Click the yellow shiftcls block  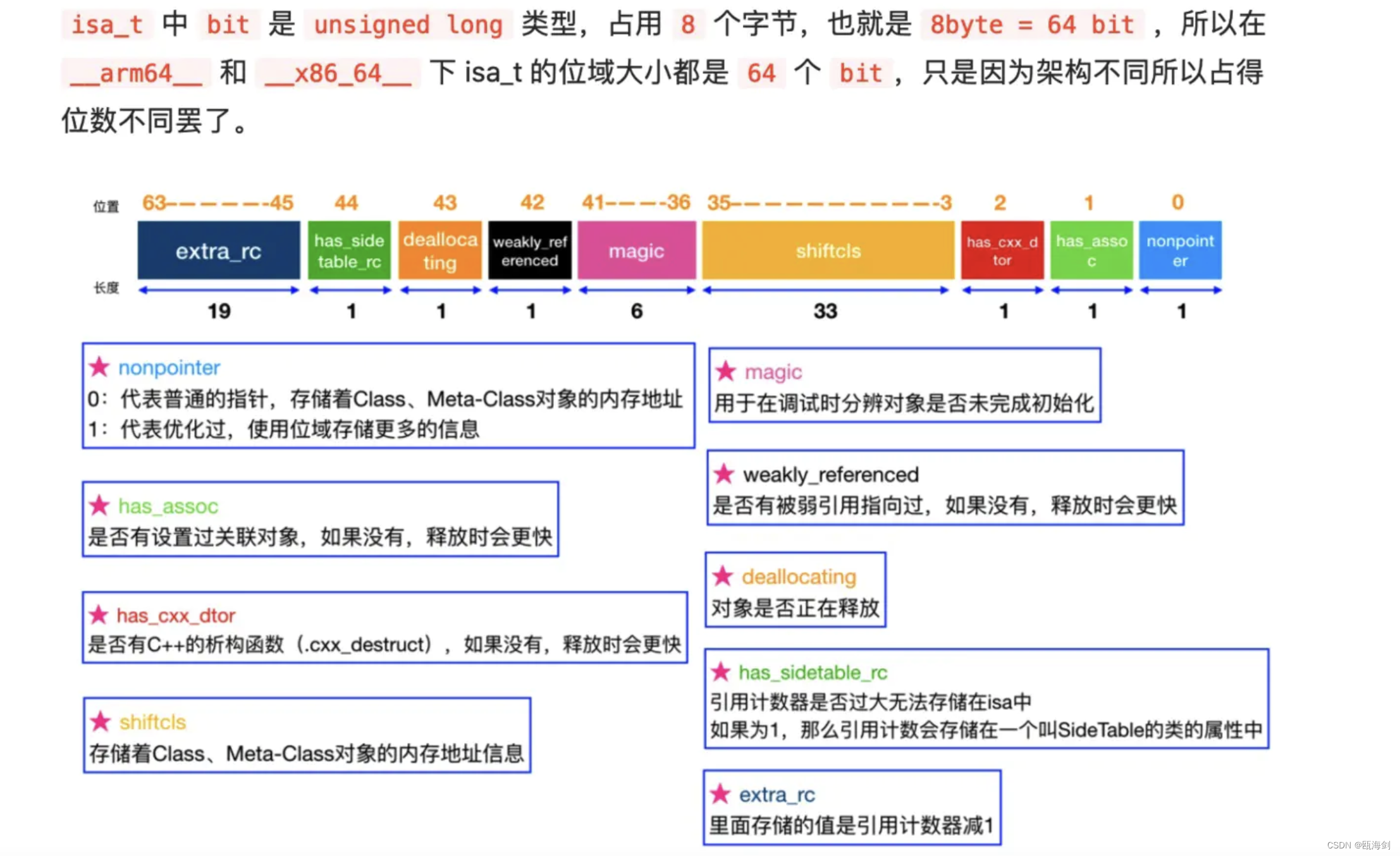coord(828,250)
